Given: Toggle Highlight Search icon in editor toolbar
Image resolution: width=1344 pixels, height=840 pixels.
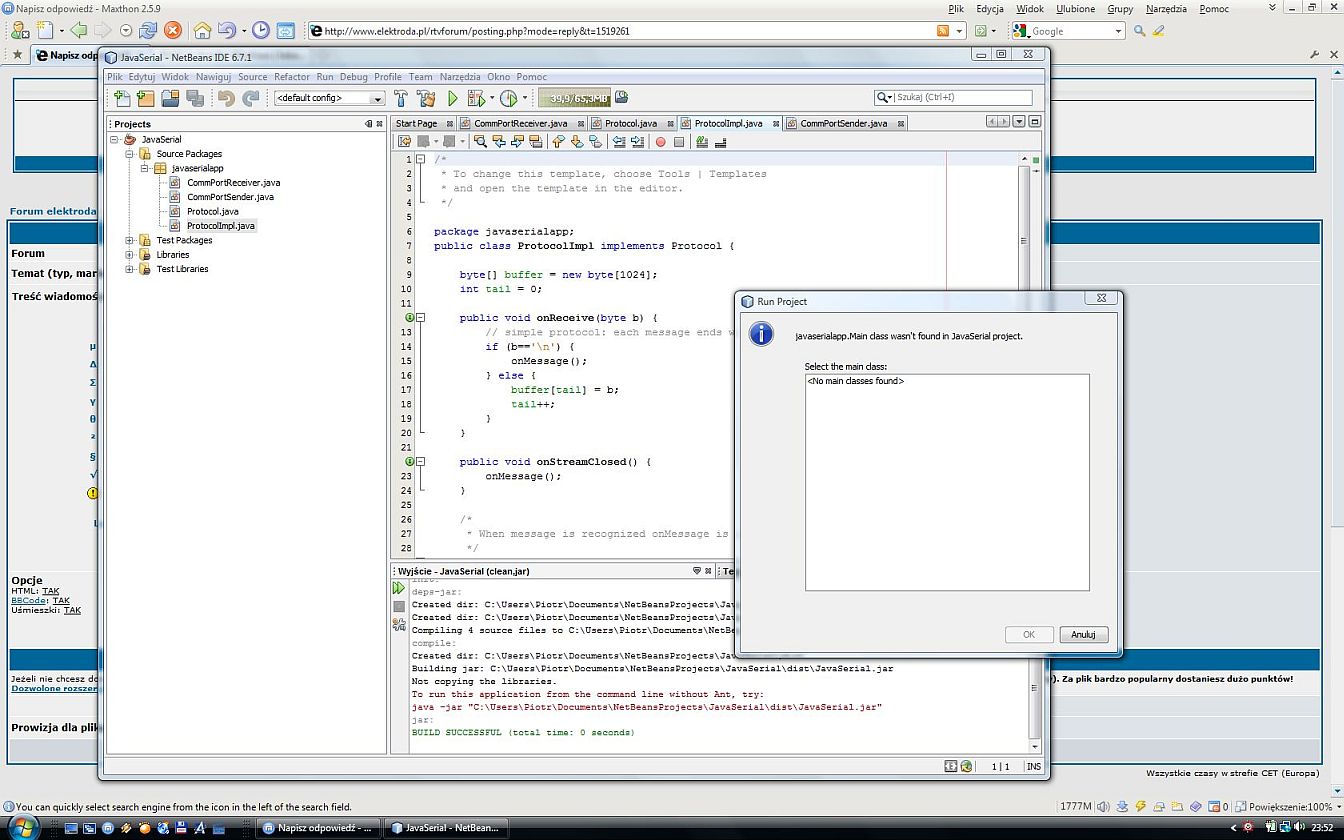Looking at the screenshot, I should [535, 141].
